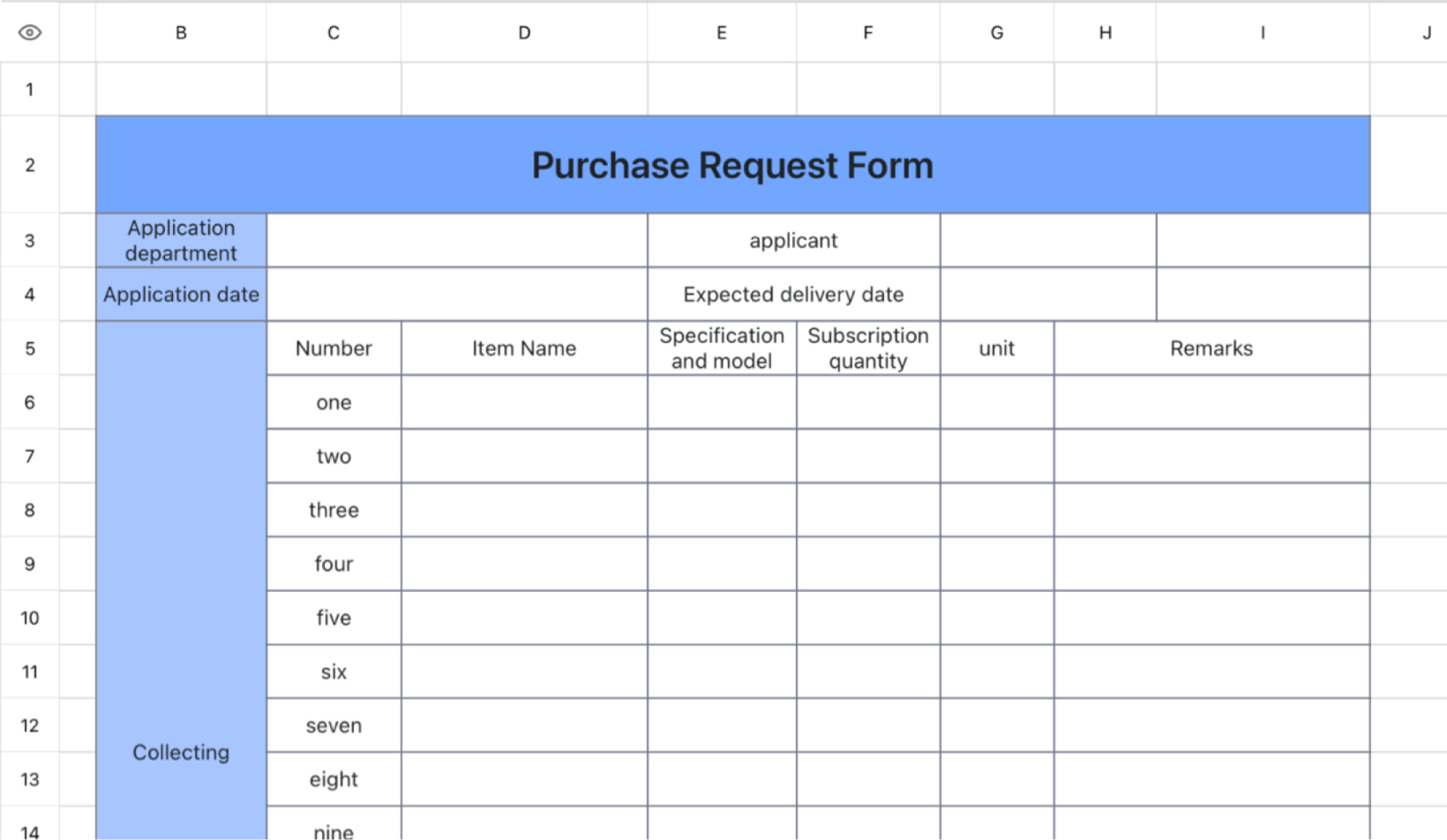Select row 13 header
Viewport: 1447px width, 840px height.
pyautogui.click(x=30, y=779)
